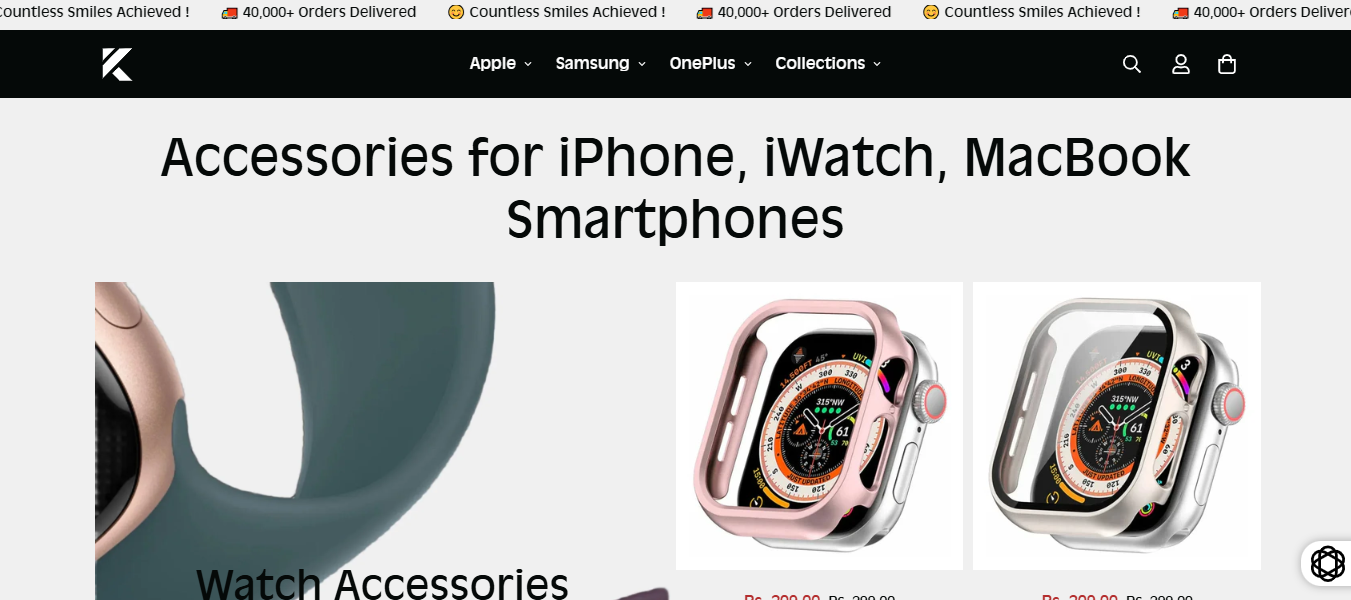The width and height of the screenshot is (1351, 600).
Task: Open the chat widget icon at bottom right
Action: (x=1327, y=564)
